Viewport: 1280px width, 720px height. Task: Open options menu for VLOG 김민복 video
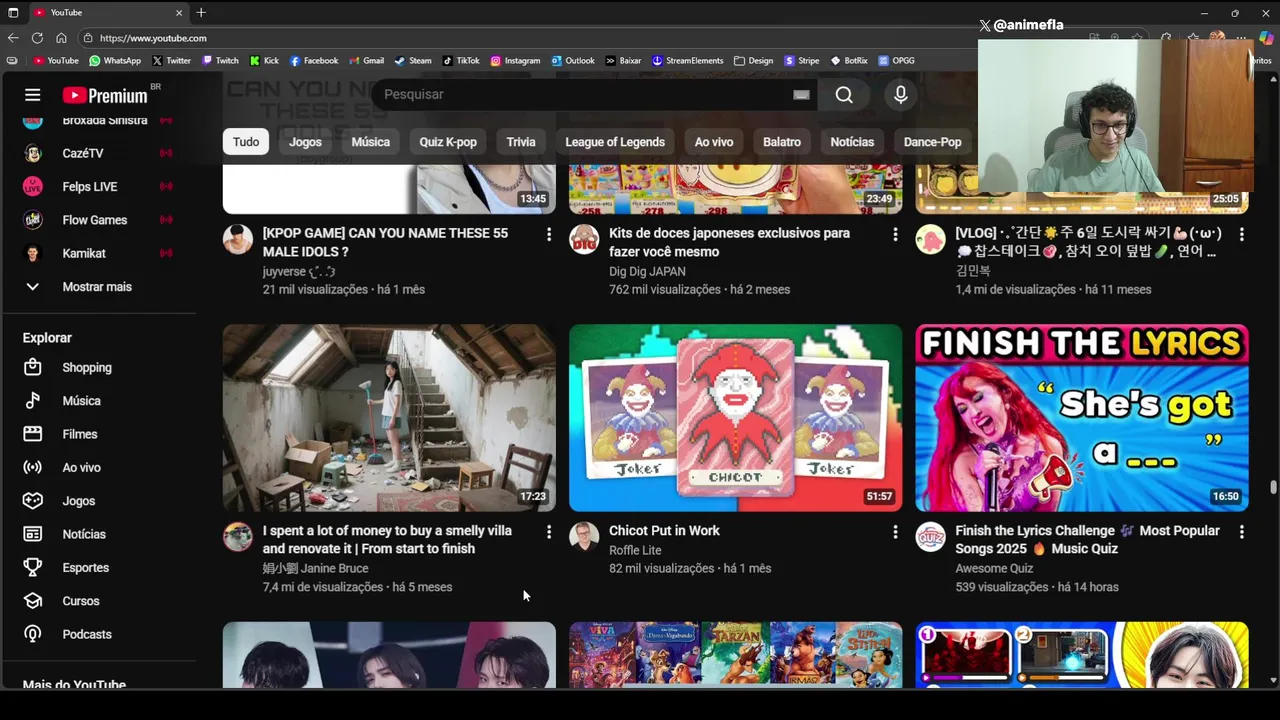click(1241, 234)
